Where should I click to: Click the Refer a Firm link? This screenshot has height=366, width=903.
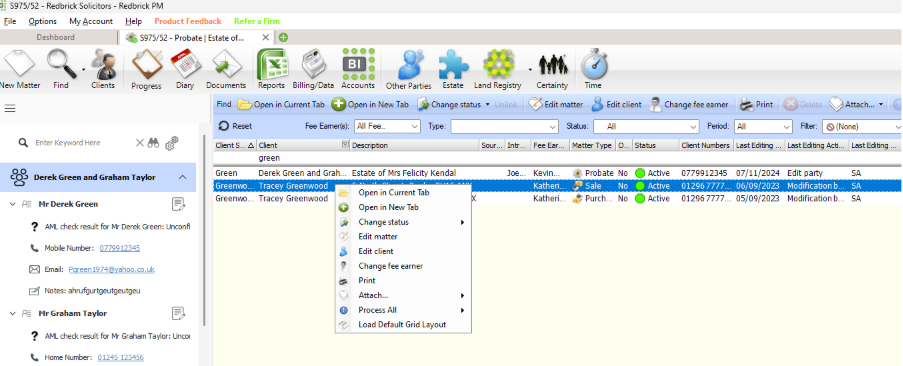[257, 21]
